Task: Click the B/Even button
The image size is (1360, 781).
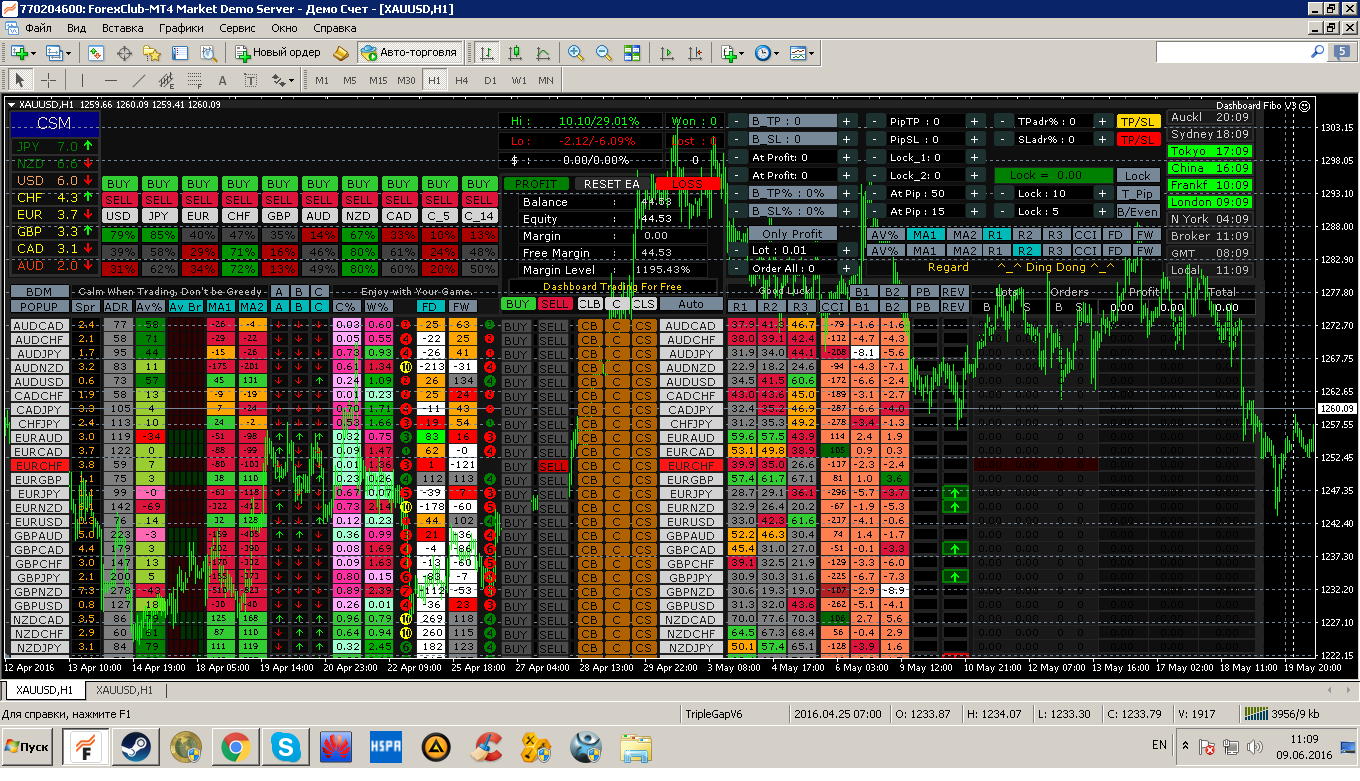Action: 1138,211
